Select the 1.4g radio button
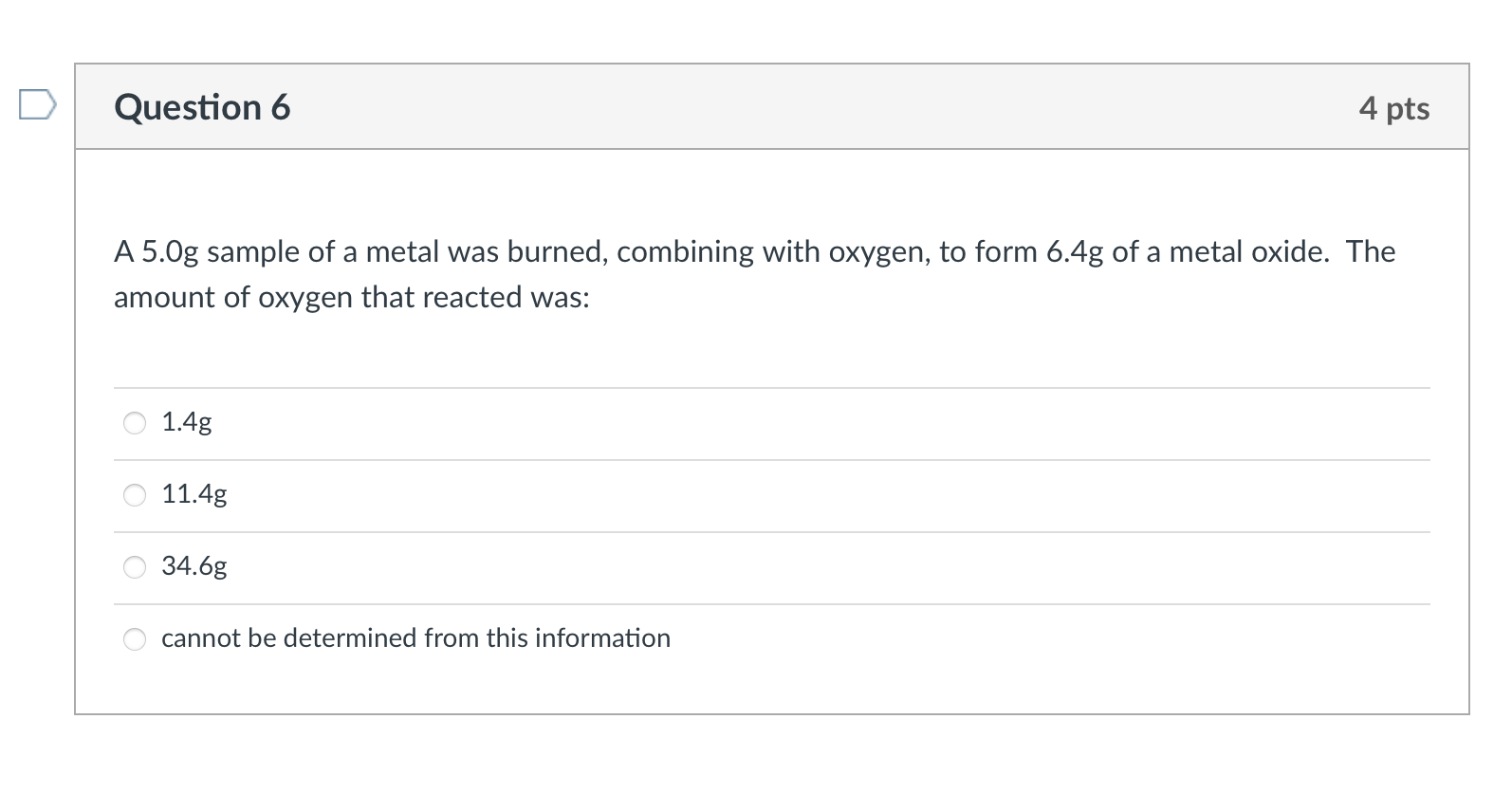 (136, 423)
